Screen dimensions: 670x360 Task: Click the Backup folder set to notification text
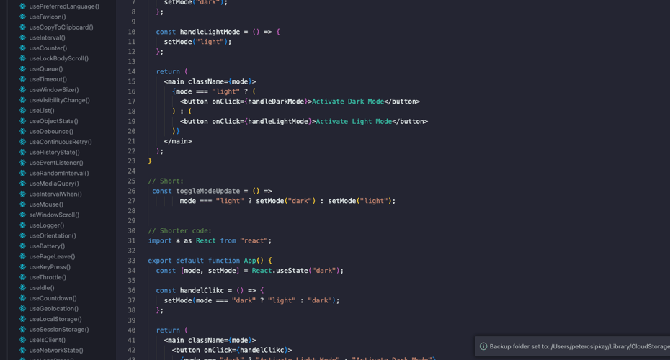[579, 346]
